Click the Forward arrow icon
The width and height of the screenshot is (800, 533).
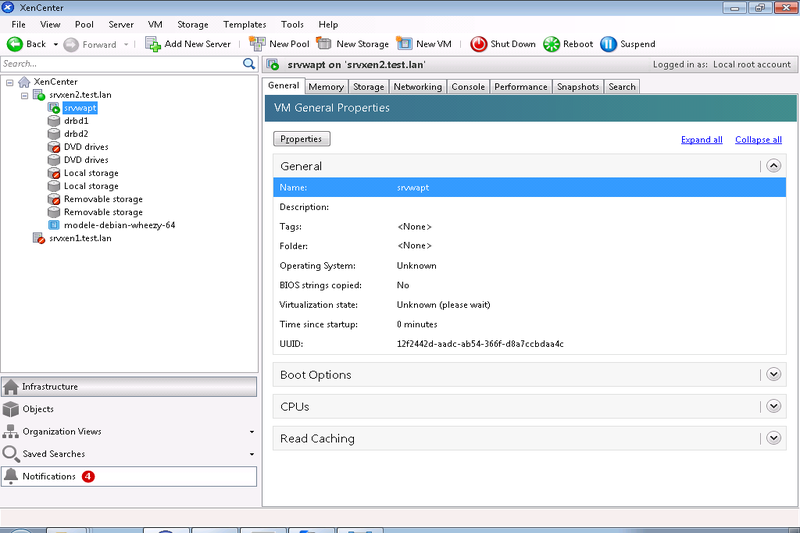(71, 45)
